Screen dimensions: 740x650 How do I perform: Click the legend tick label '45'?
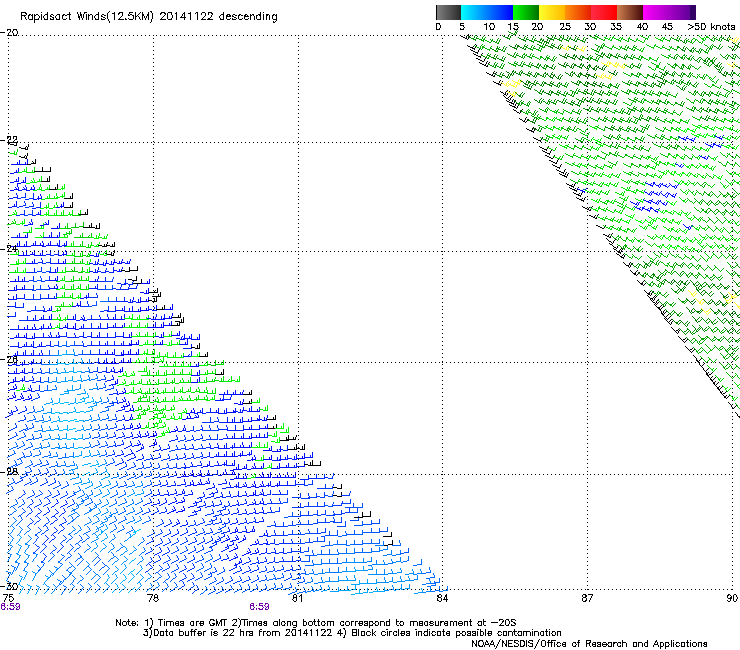tap(667, 26)
